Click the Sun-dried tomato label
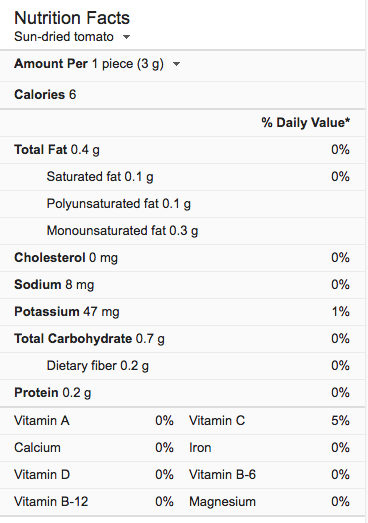This screenshot has height=523, width=368. pyautogui.click(x=64, y=37)
